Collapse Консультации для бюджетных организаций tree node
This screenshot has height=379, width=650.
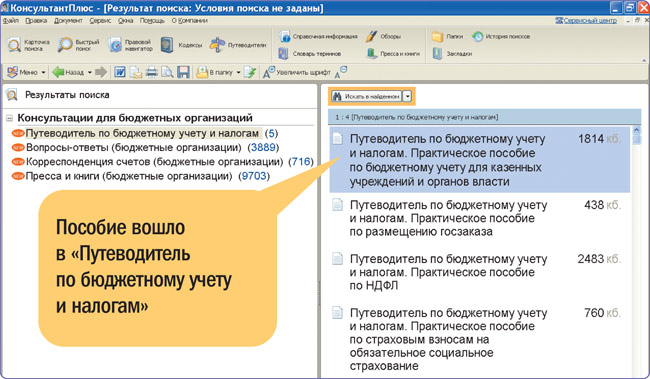click(x=10, y=119)
